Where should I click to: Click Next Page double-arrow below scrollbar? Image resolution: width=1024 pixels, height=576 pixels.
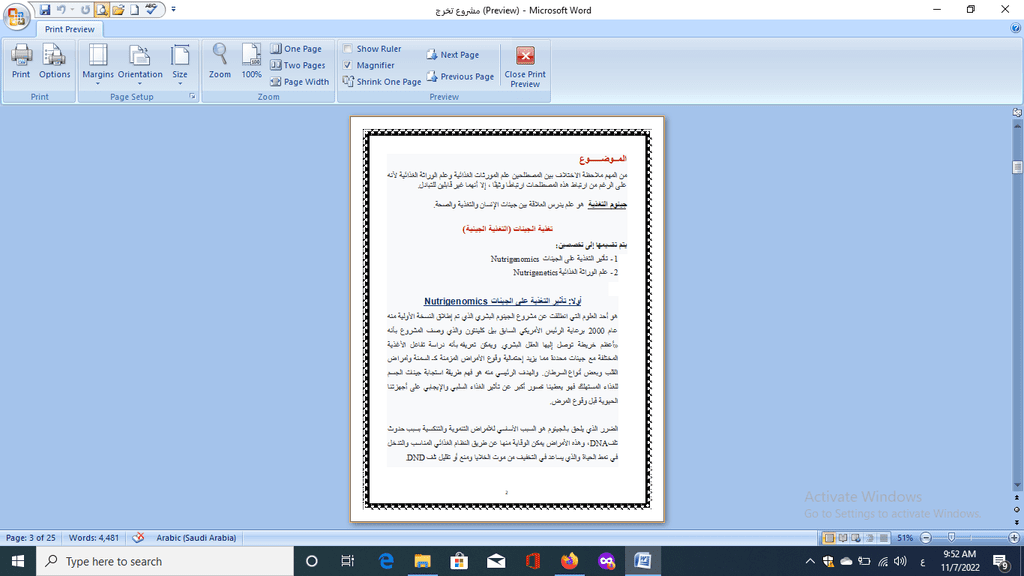click(x=1017, y=522)
